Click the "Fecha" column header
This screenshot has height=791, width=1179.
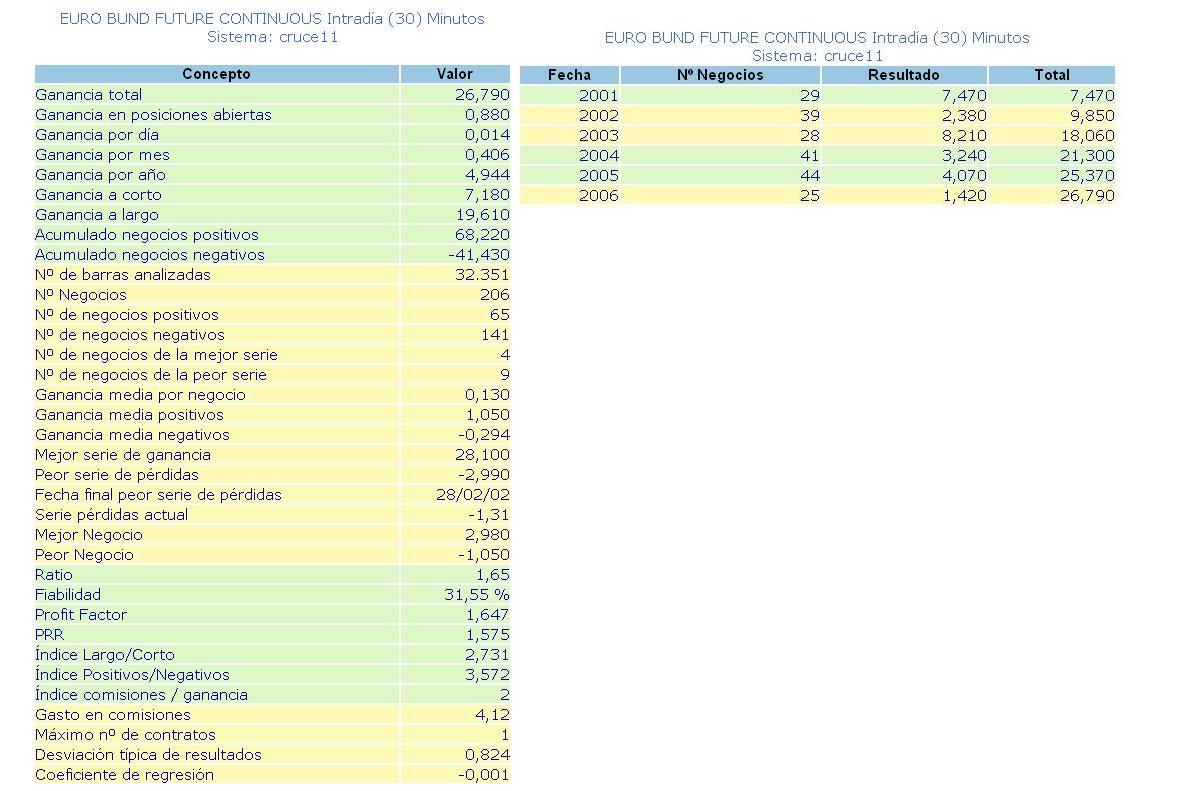point(569,74)
